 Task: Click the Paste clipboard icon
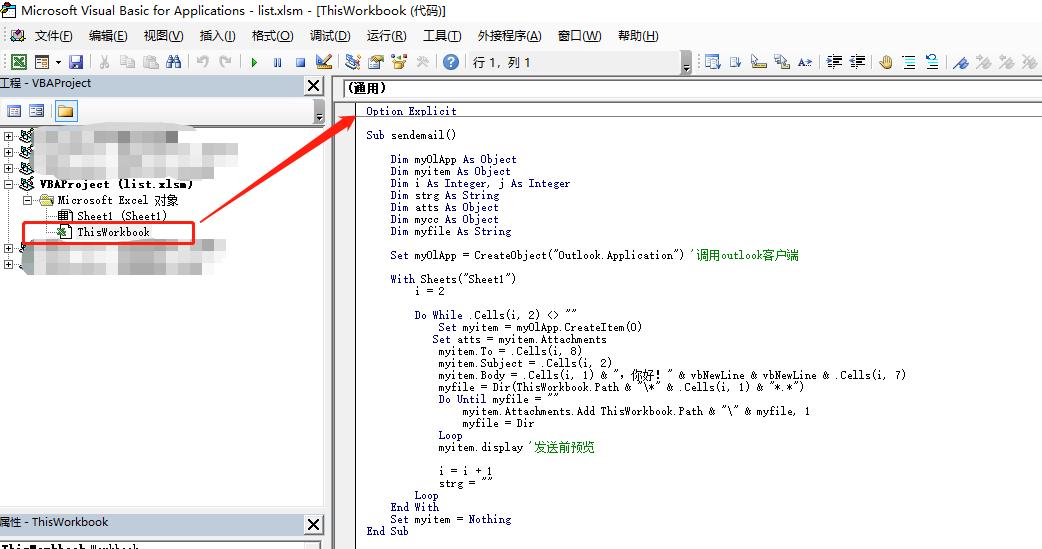pyautogui.click(x=151, y=62)
